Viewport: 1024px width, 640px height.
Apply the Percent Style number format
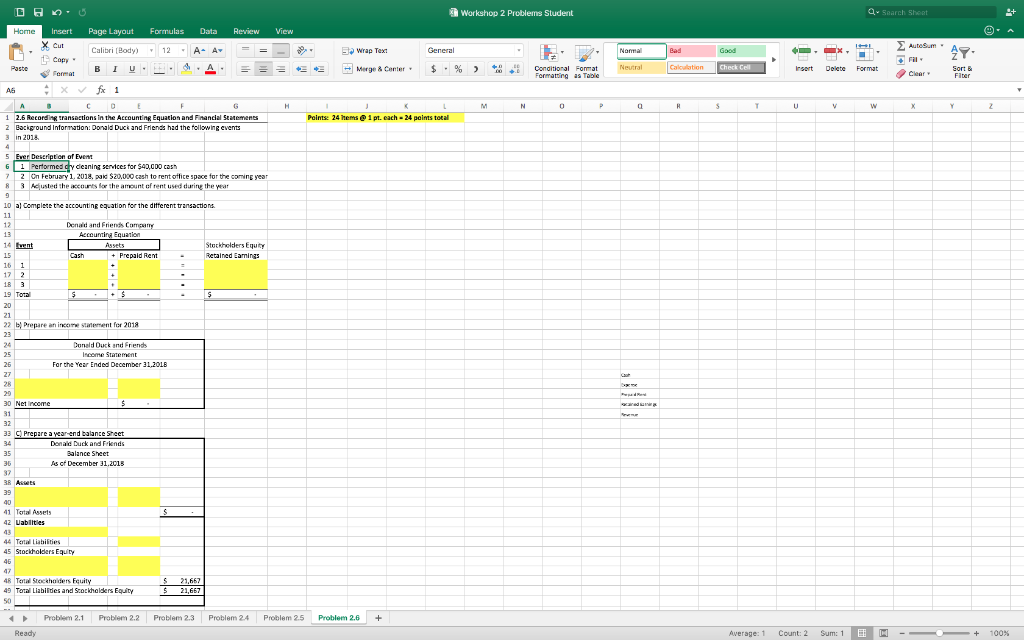pyautogui.click(x=458, y=71)
